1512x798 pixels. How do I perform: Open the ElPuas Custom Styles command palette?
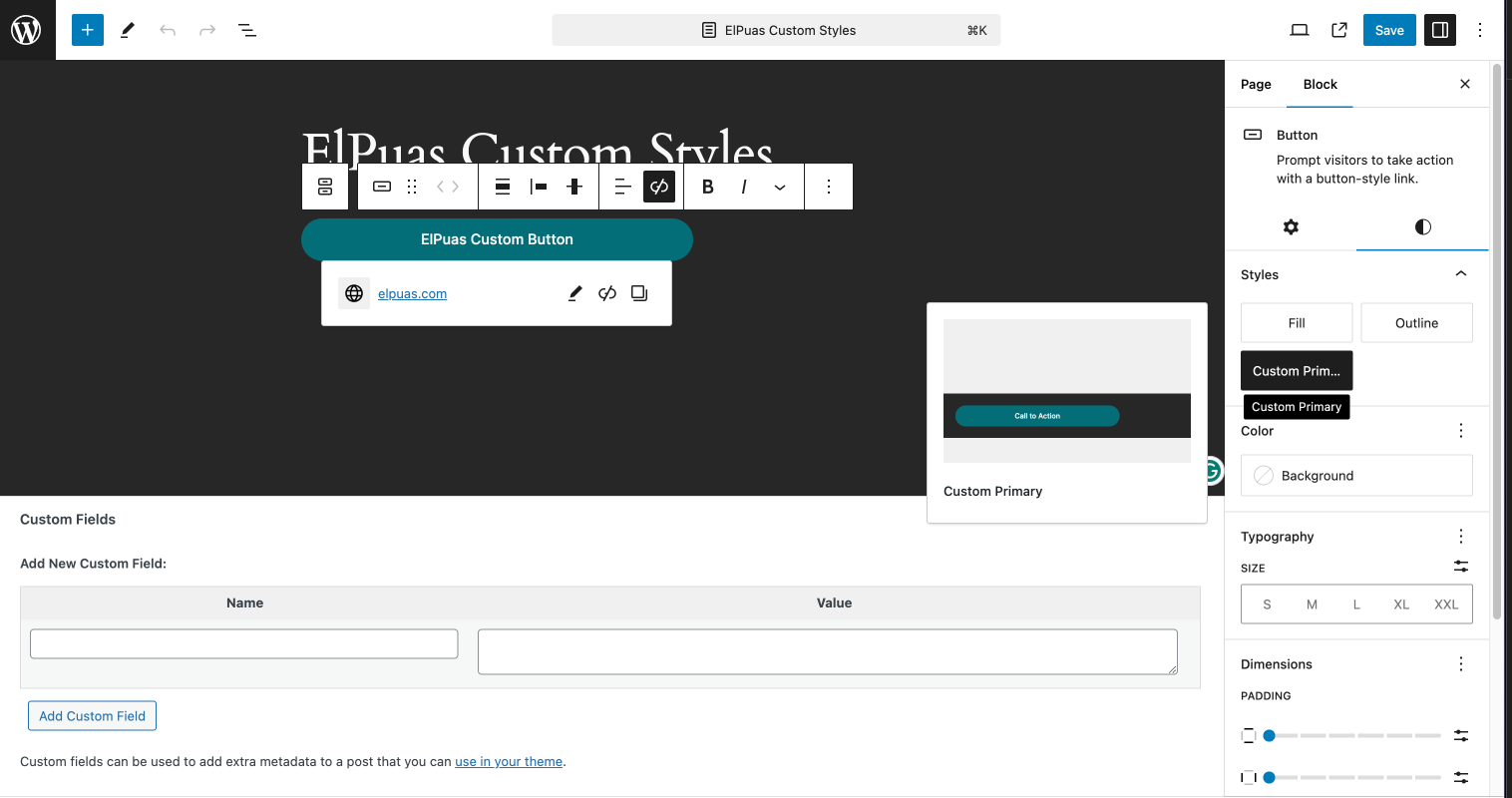tap(776, 30)
